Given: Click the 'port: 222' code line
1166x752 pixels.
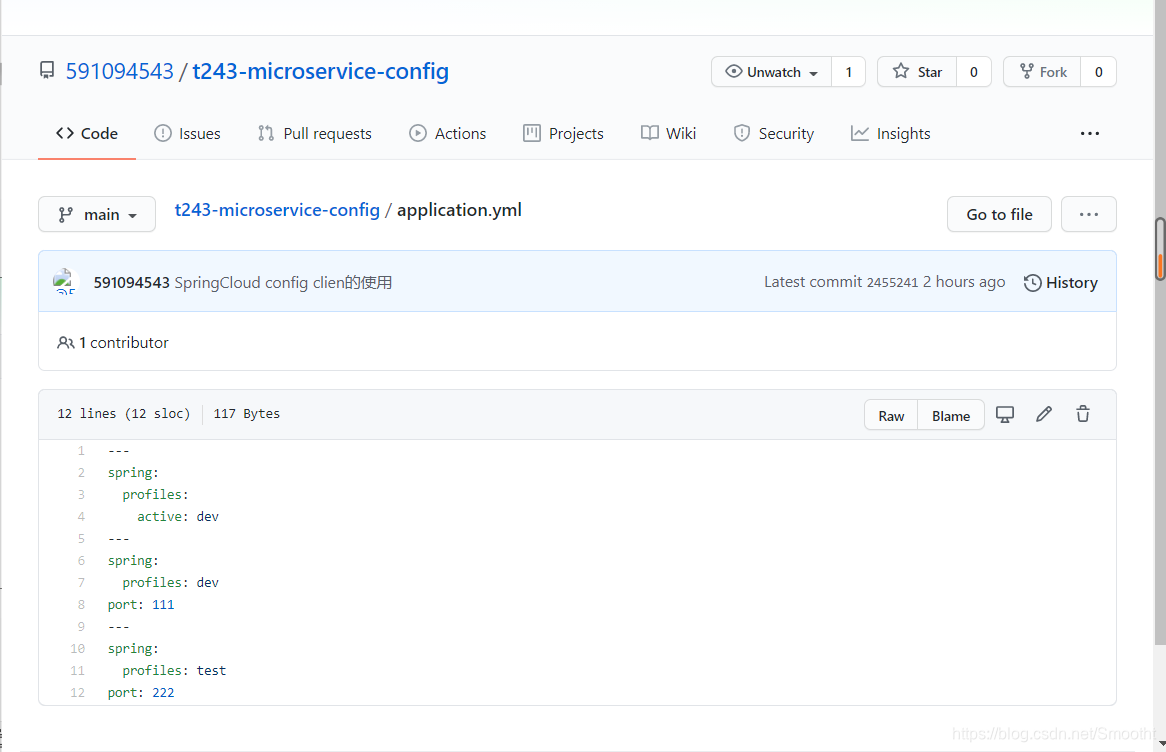Looking at the screenshot, I should (141, 692).
